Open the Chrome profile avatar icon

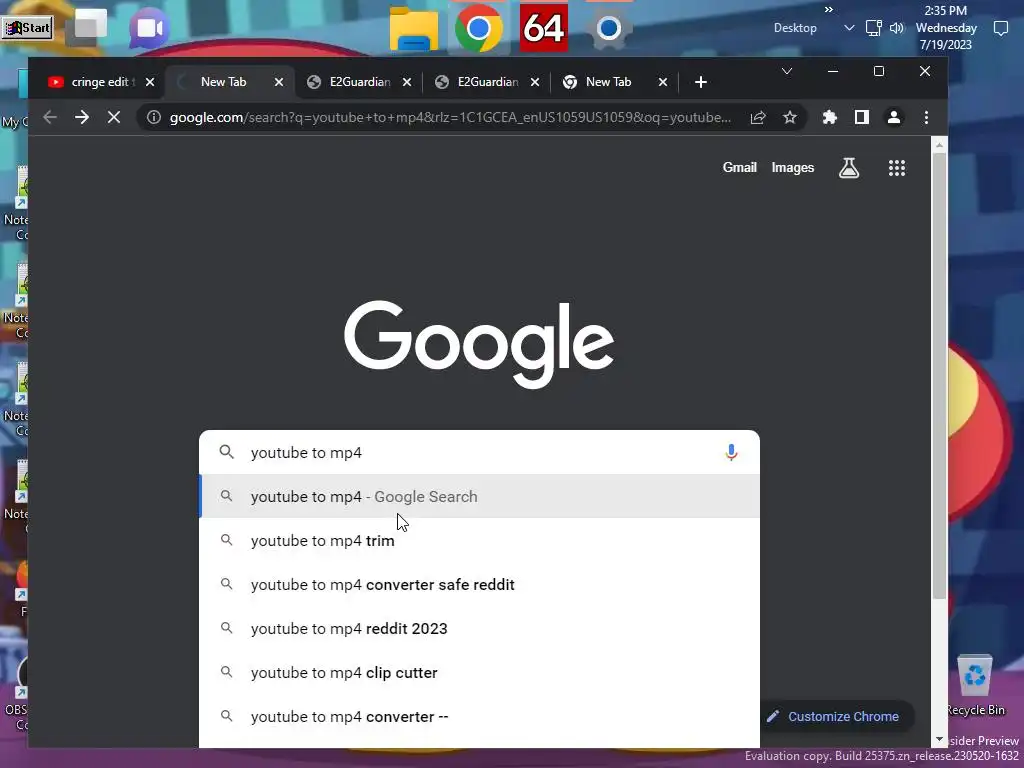(893, 118)
